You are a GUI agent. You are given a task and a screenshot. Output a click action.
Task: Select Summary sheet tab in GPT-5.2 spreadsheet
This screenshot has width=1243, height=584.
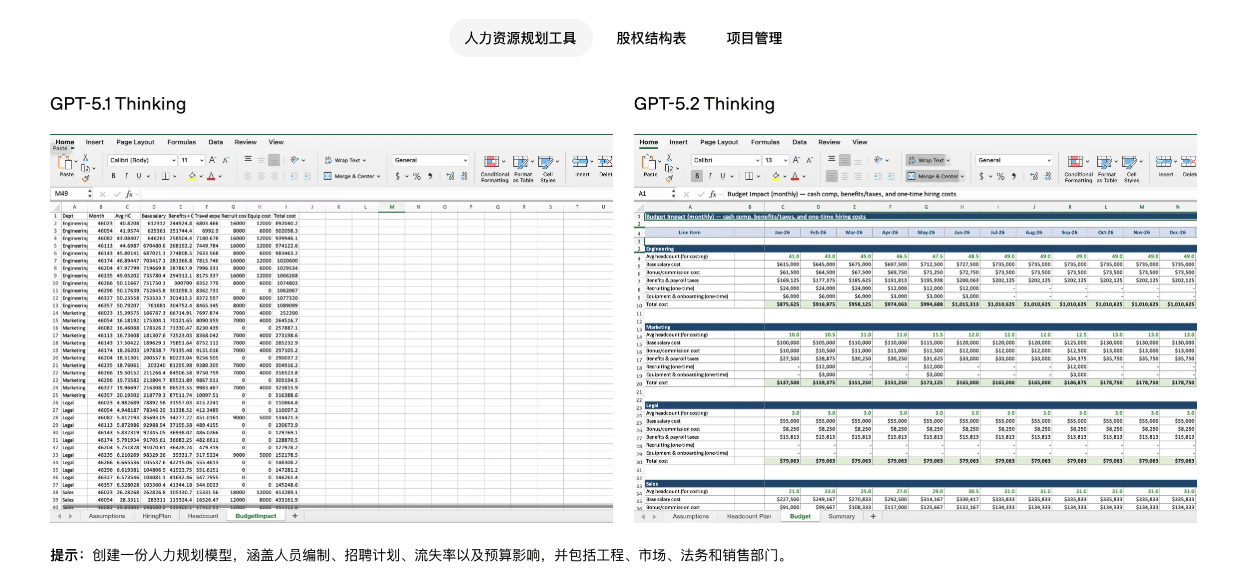842,516
